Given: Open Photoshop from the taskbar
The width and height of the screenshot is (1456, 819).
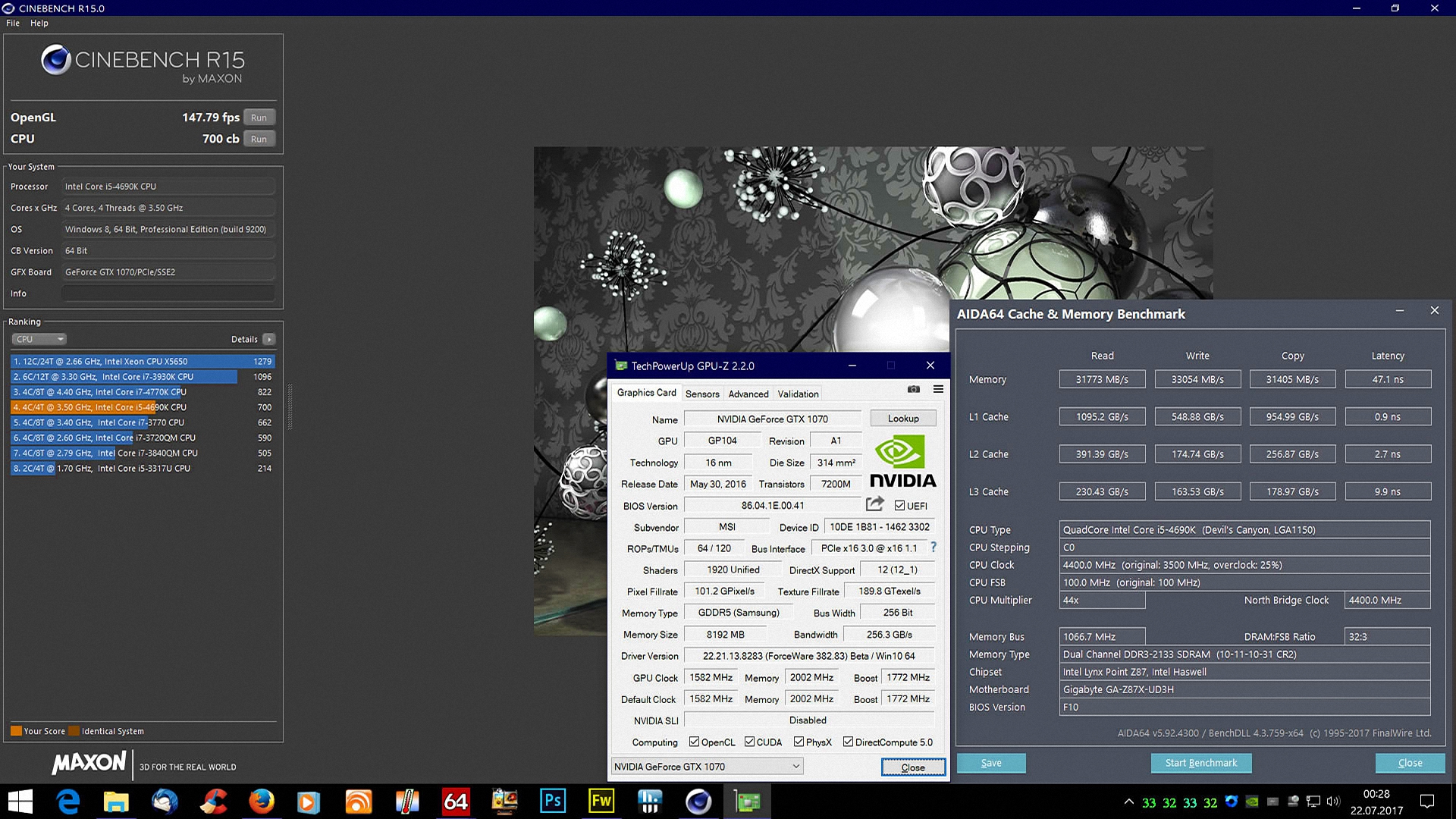Looking at the screenshot, I should pyautogui.click(x=553, y=802).
